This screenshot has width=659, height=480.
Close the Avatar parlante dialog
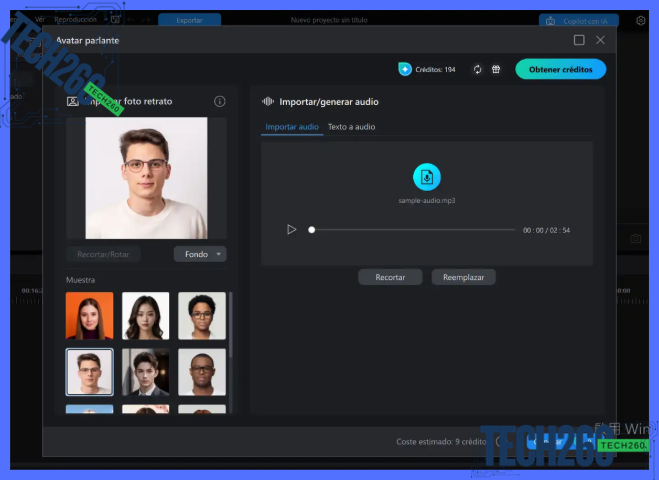tap(600, 40)
